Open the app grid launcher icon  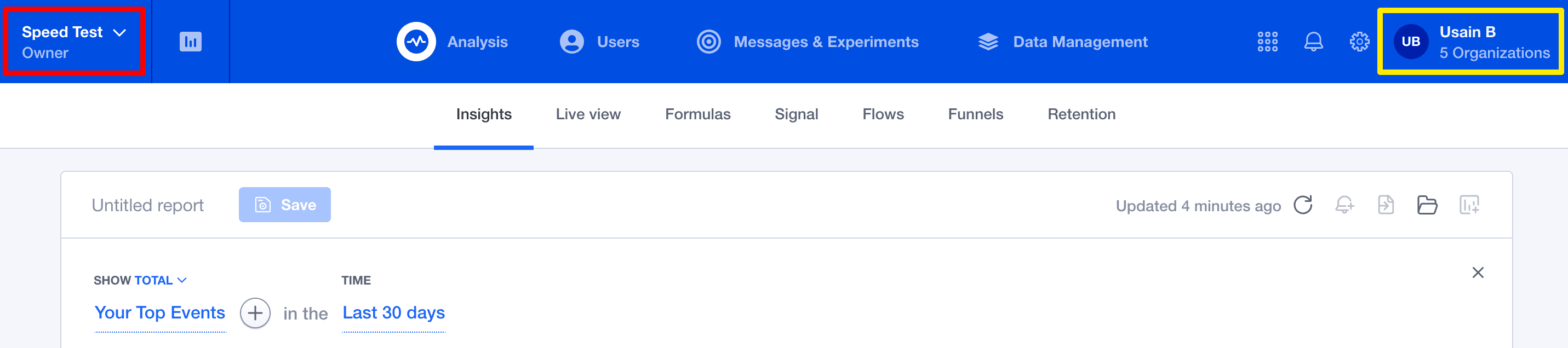pos(1267,42)
